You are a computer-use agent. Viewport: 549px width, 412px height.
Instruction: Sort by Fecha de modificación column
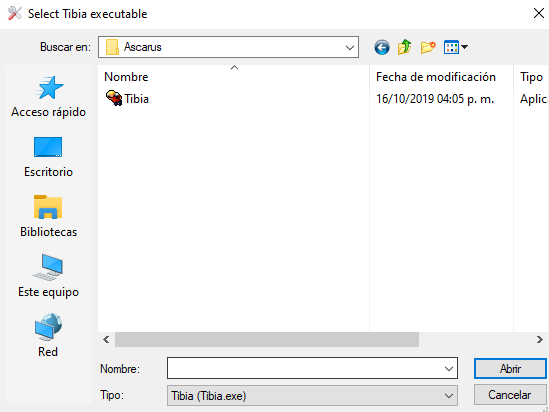click(436, 77)
